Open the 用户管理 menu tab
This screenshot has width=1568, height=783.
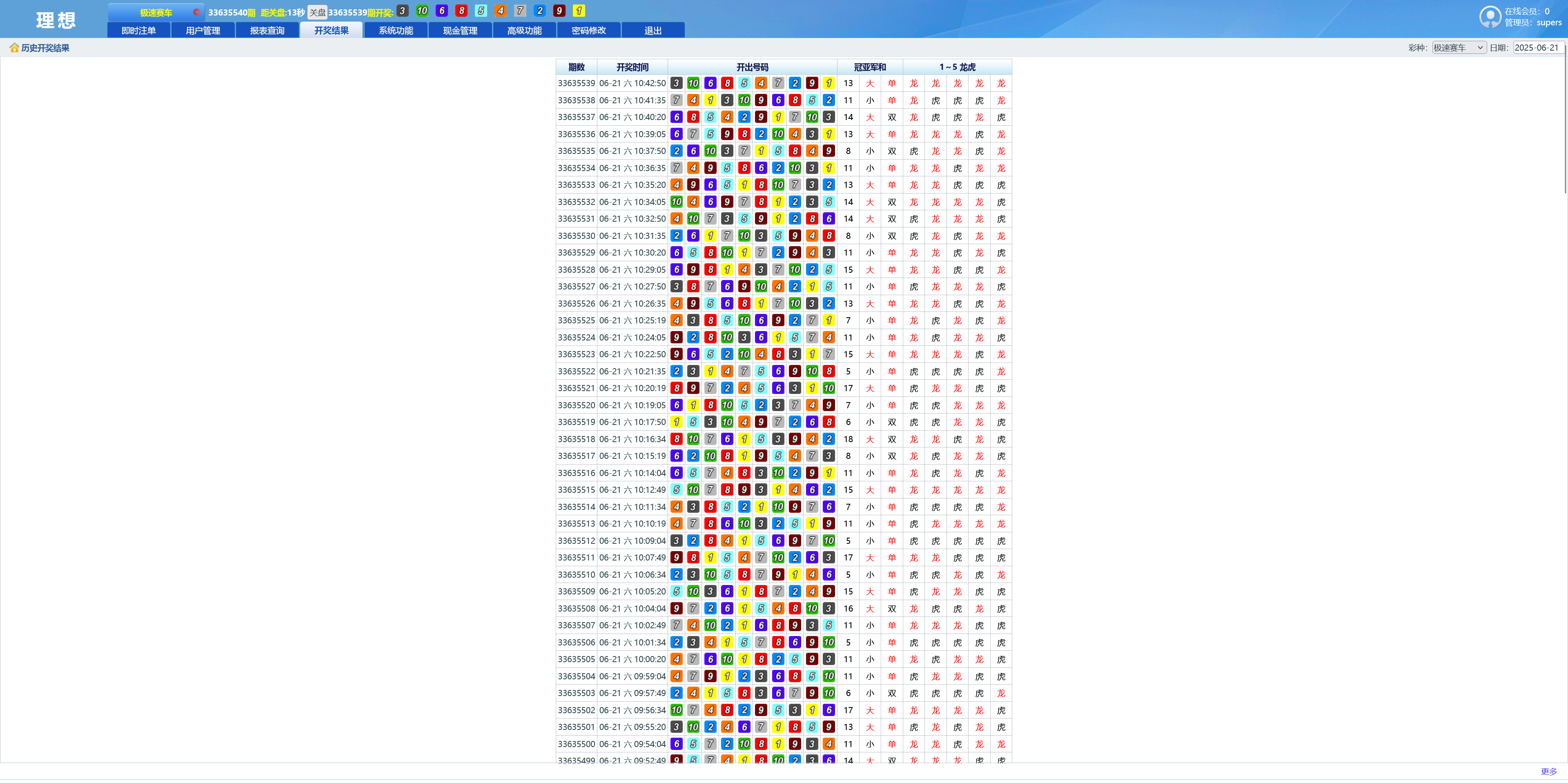coord(203,31)
